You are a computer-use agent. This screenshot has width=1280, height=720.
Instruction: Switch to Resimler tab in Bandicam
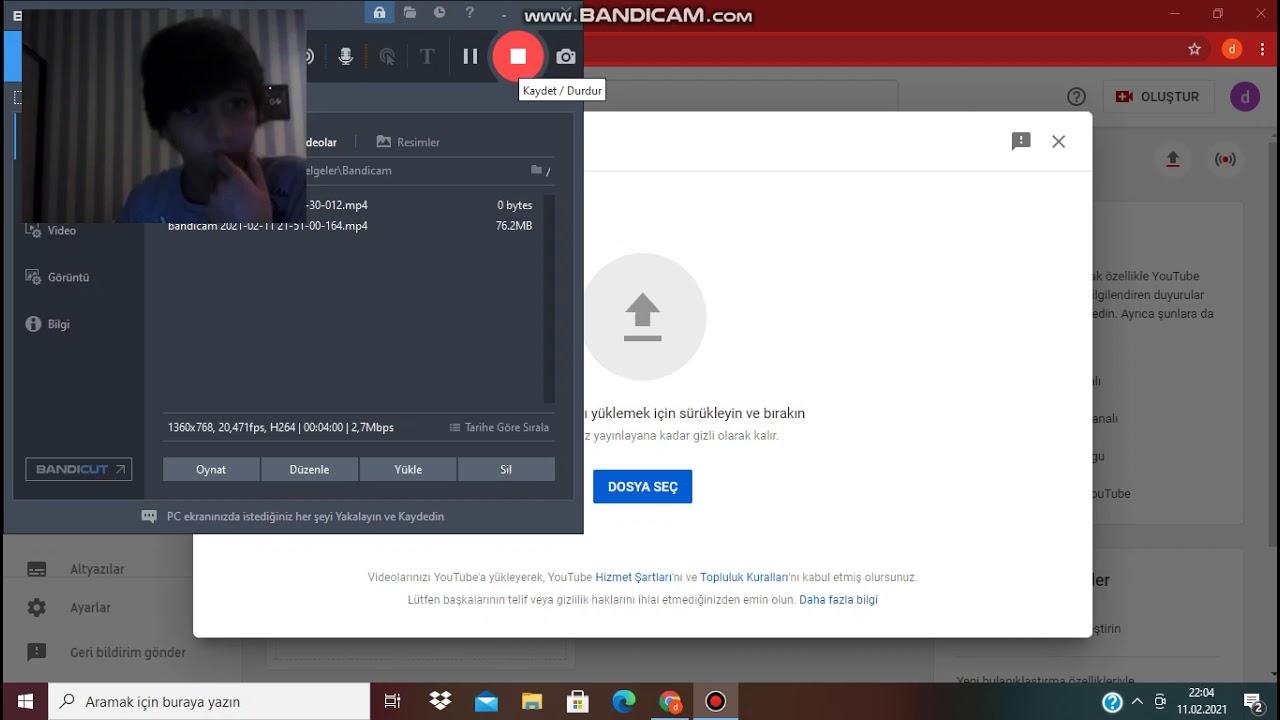click(x=408, y=142)
